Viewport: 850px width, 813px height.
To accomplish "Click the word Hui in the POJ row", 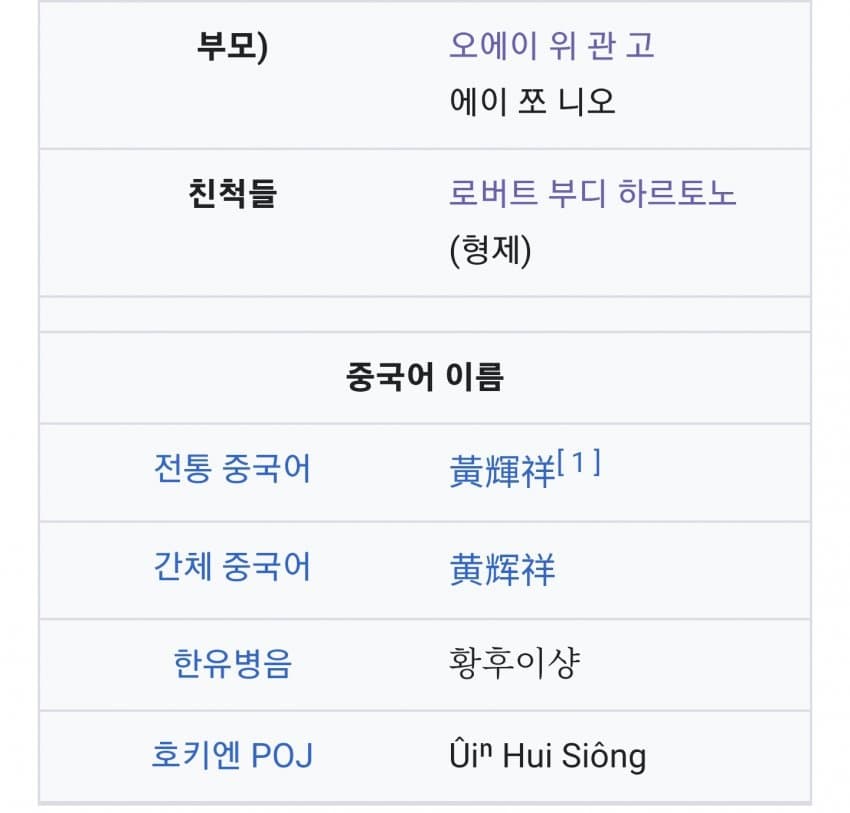I will click(x=527, y=755).
